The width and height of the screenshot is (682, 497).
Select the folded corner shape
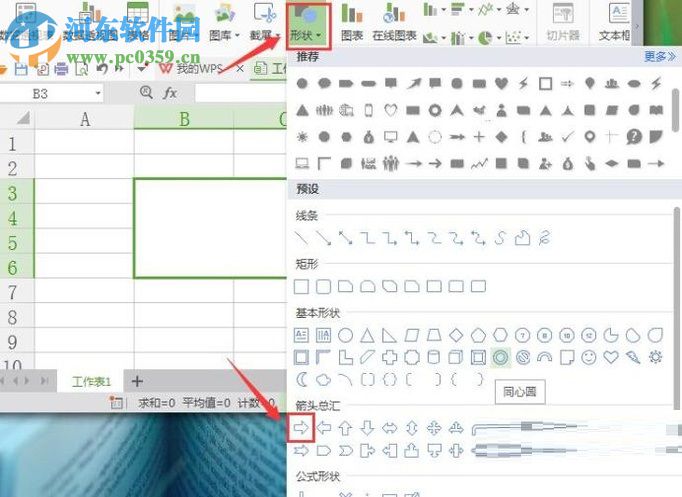coord(567,357)
